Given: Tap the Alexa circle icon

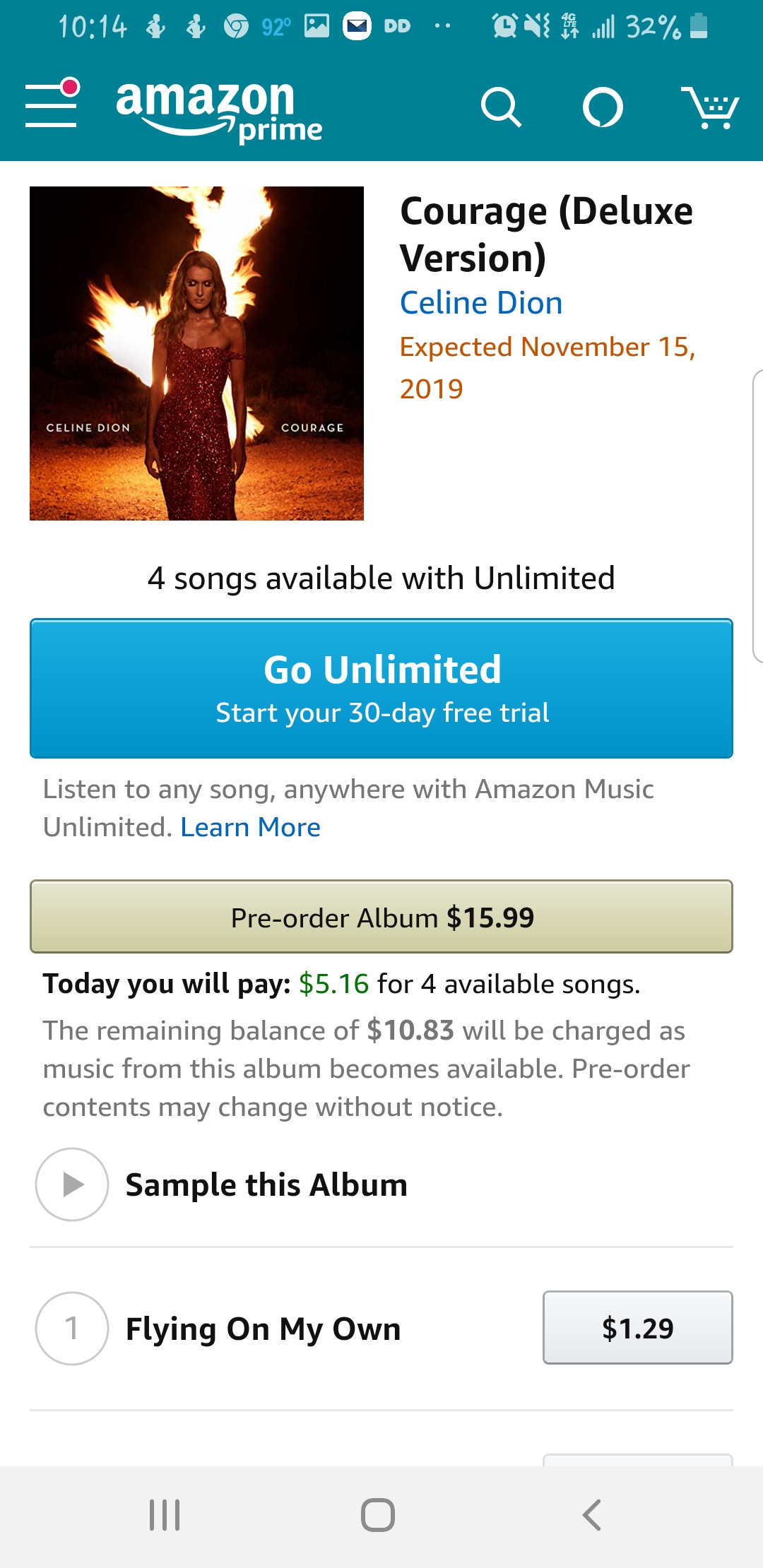Looking at the screenshot, I should click(x=603, y=107).
